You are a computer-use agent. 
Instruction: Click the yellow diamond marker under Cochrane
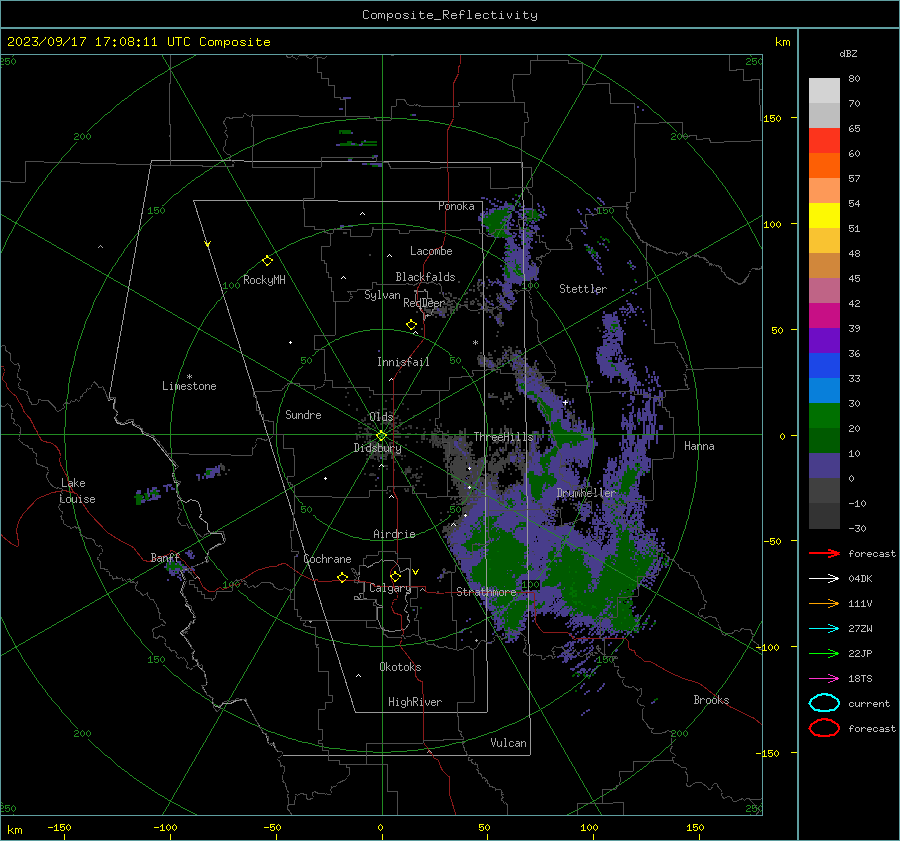342,577
